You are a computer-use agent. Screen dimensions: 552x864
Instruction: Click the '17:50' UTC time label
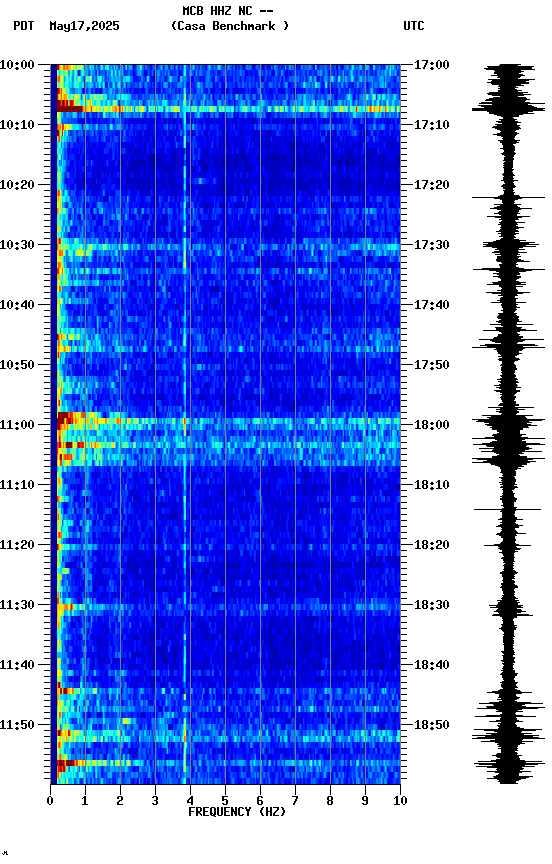pyautogui.click(x=431, y=365)
